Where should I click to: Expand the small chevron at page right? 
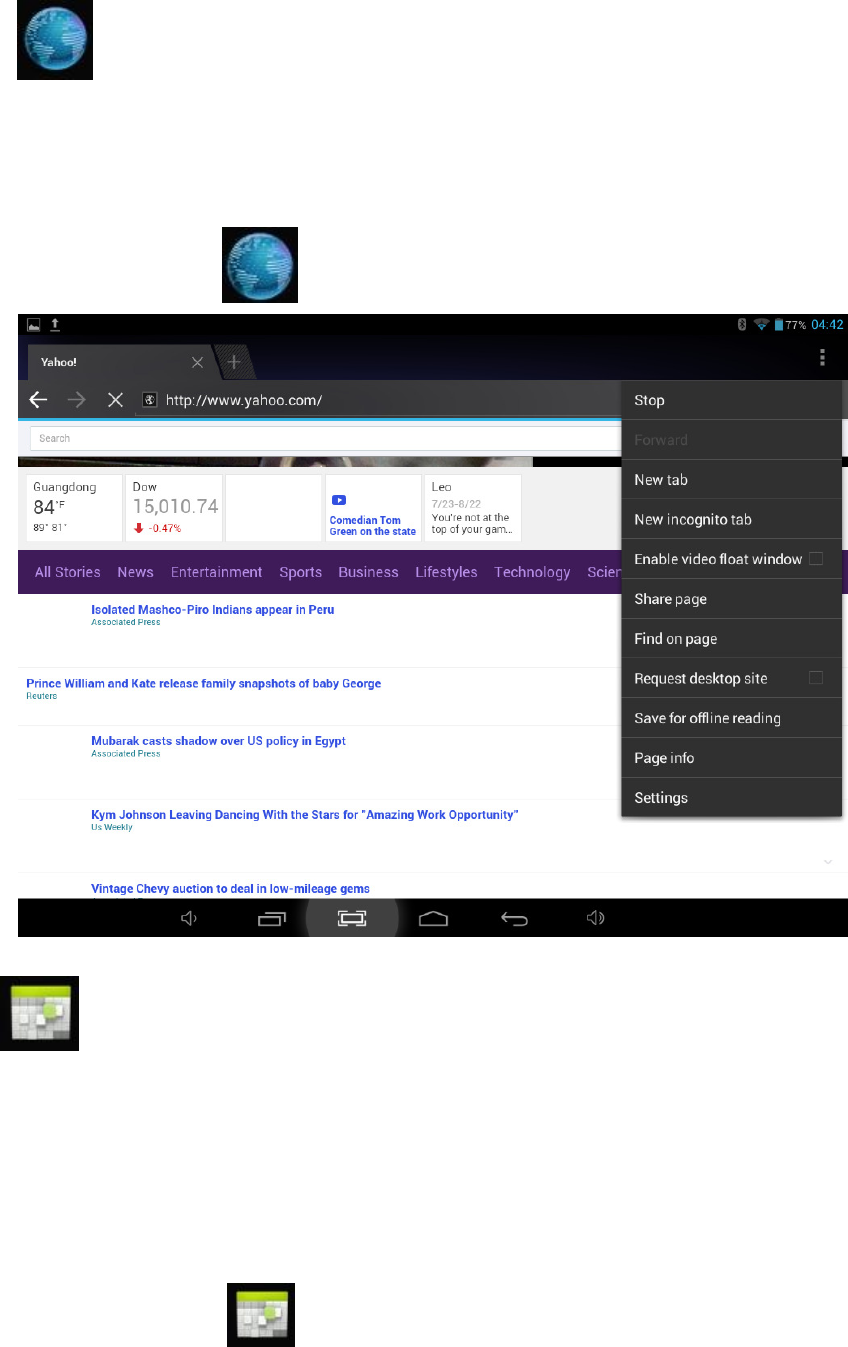coord(828,861)
